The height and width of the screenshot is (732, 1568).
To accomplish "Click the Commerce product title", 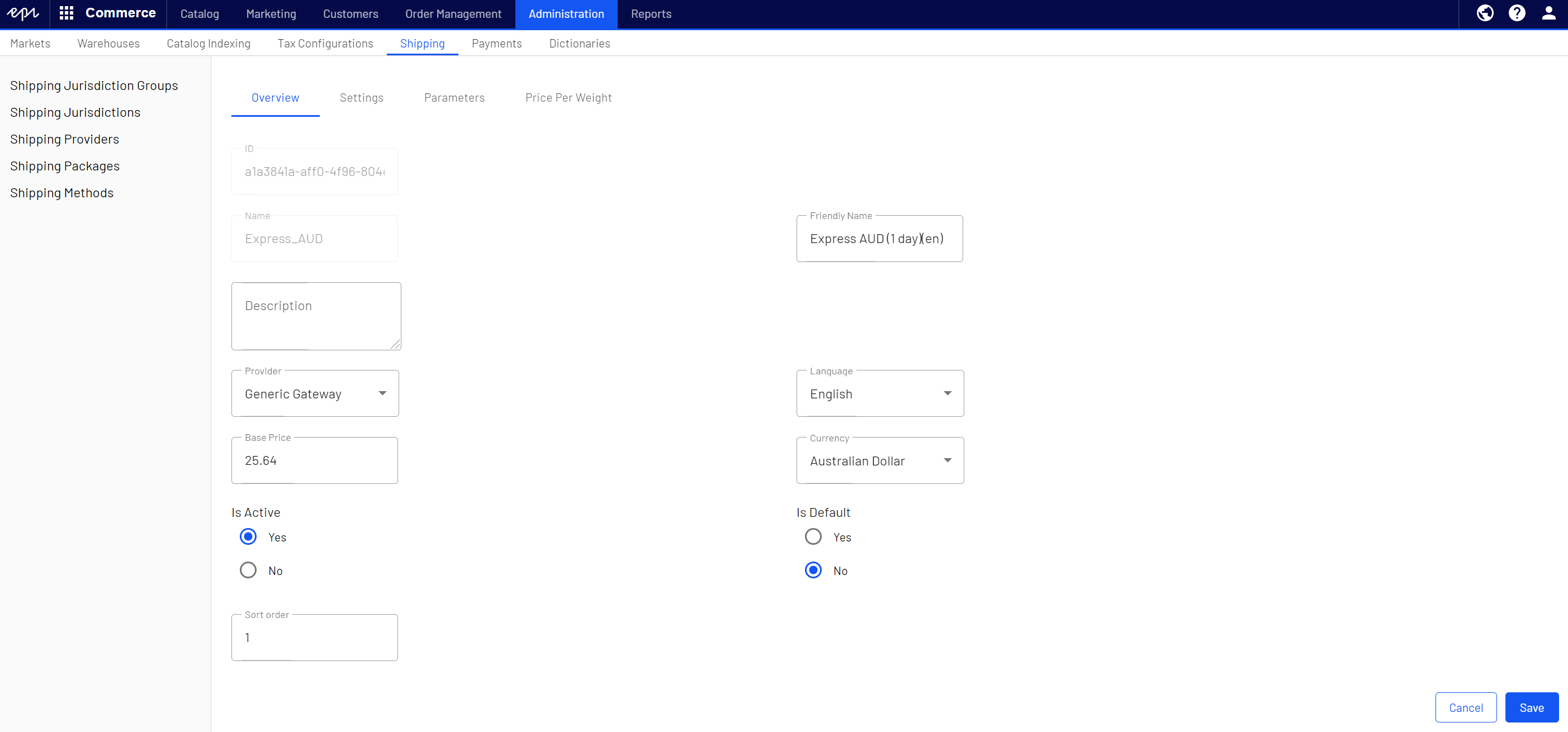I will click(121, 13).
